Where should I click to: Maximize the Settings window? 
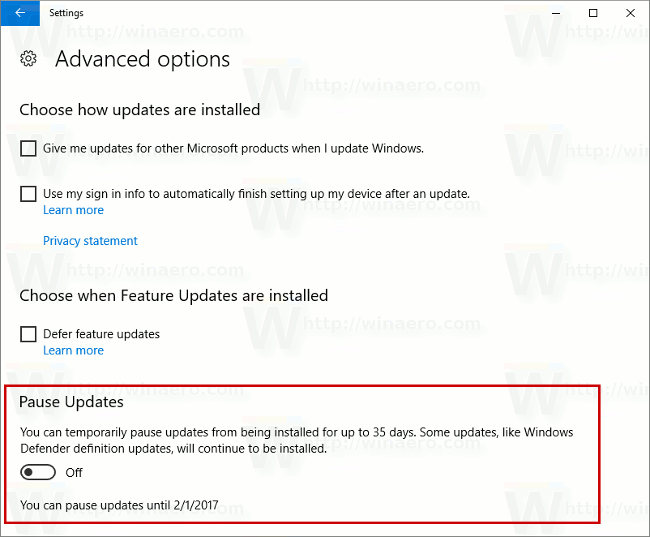tap(593, 13)
